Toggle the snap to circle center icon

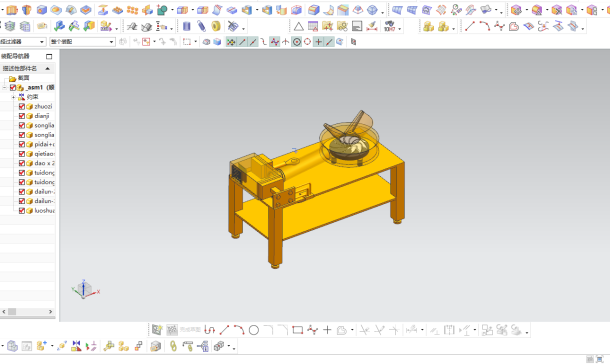point(296,42)
